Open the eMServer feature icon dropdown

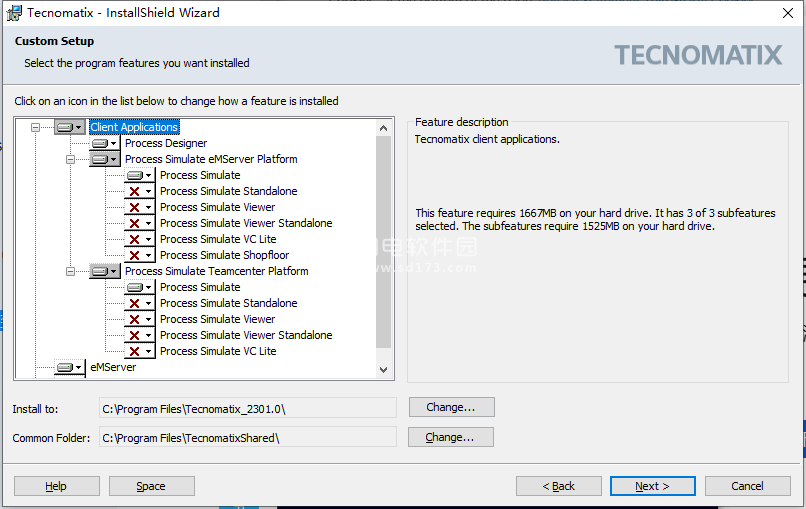70,367
